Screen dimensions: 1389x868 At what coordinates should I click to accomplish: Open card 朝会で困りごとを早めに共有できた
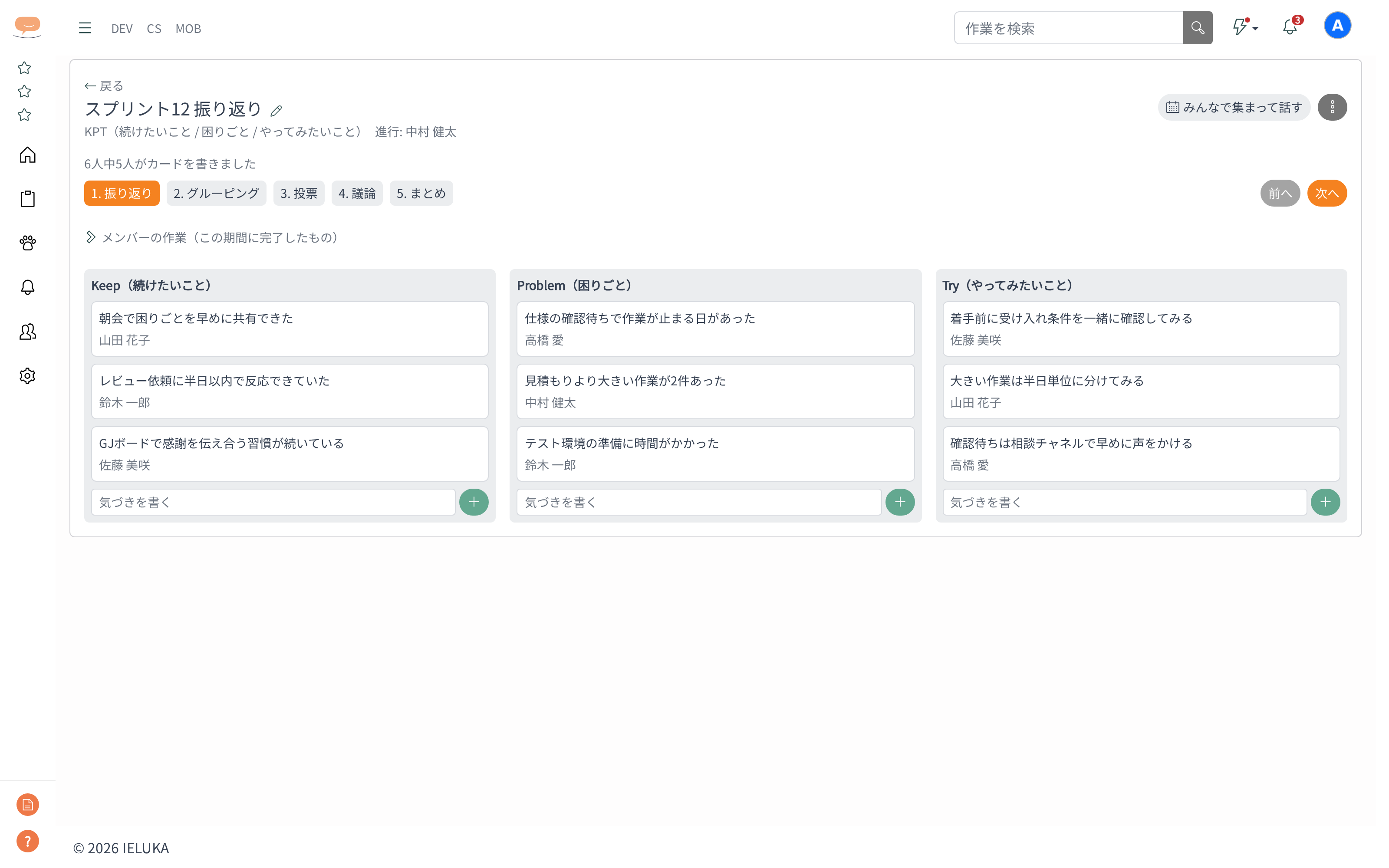point(289,329)
